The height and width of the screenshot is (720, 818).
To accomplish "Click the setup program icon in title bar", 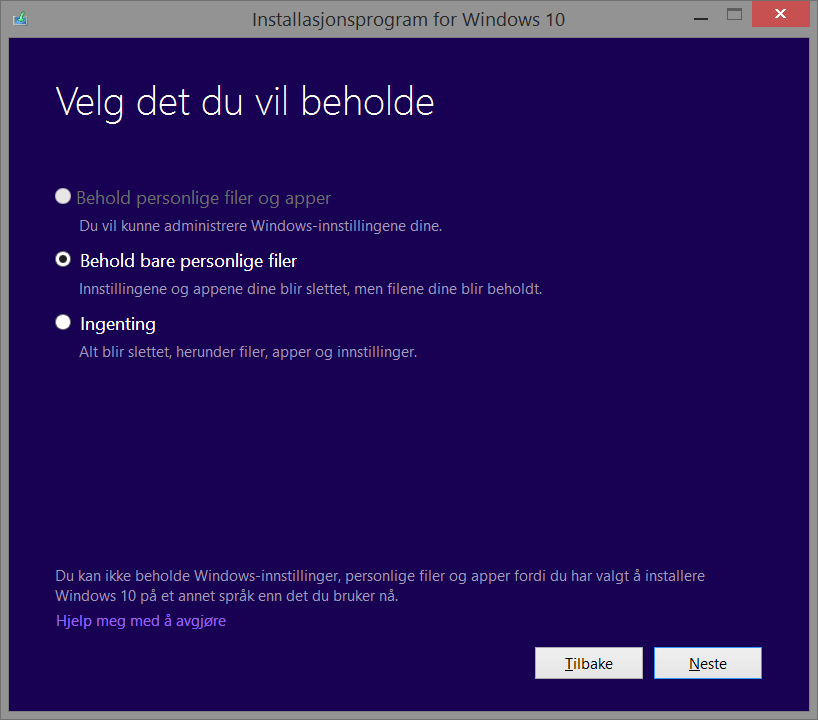I will [x=20, y=19].
